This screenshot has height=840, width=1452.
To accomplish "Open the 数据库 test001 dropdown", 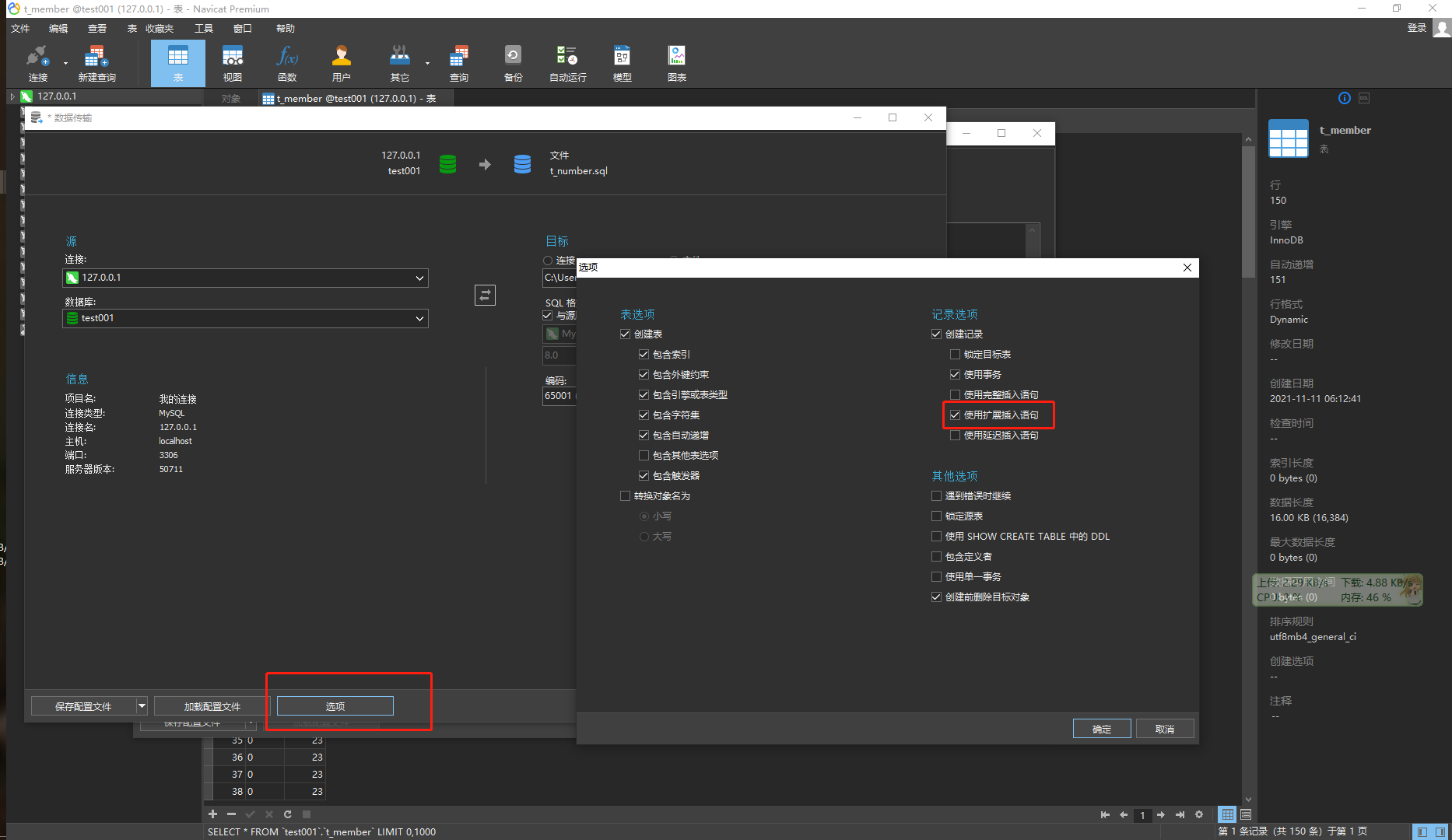I will point(245,318).
